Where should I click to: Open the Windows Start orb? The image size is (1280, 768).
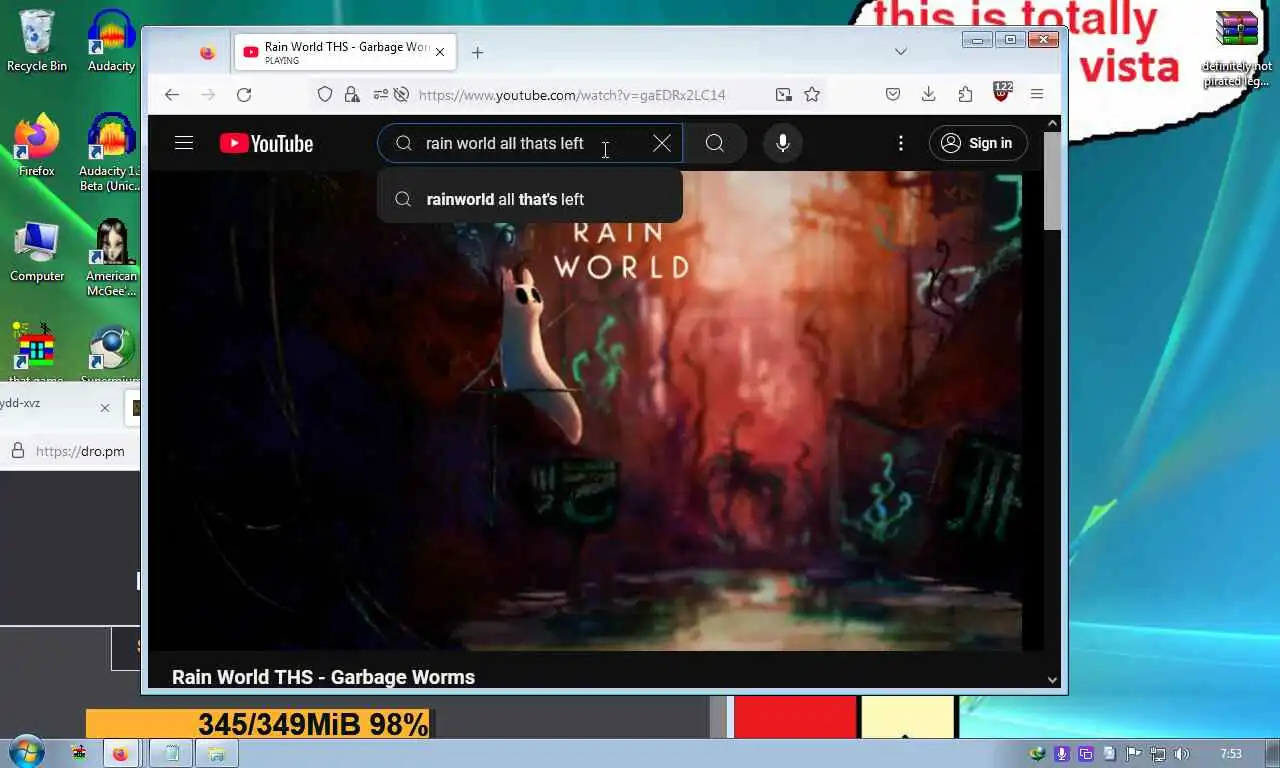[25, 752]
